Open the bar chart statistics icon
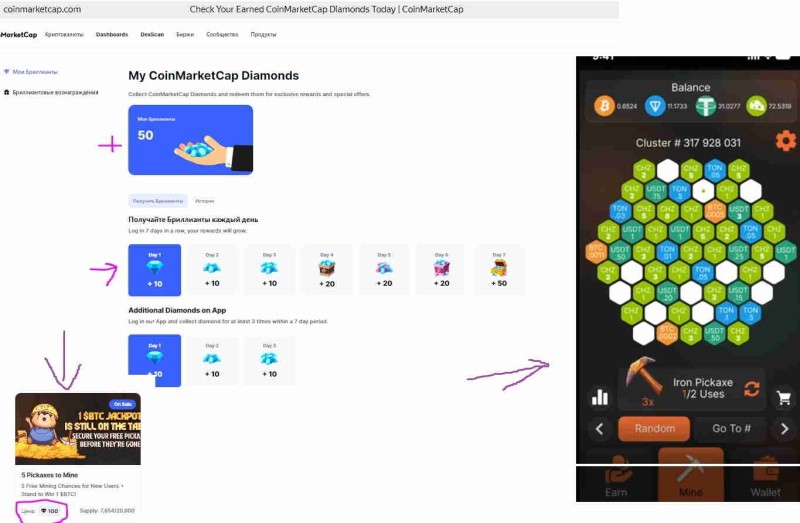800x523 pixels. [600, 397]
